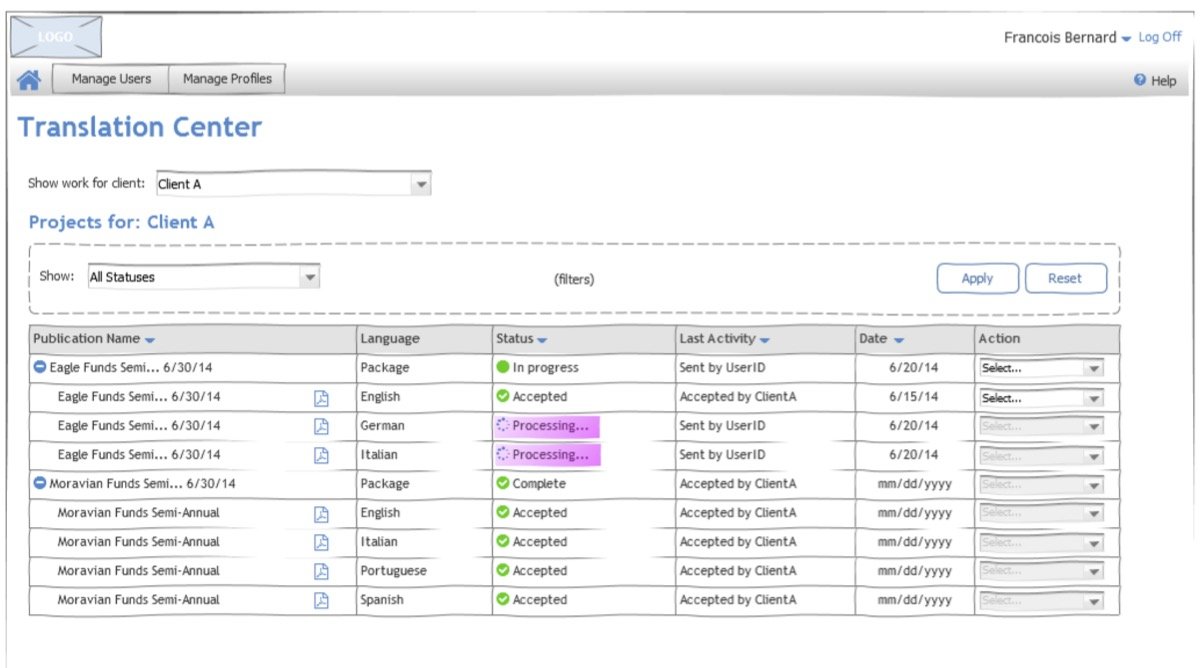Click the Help link text
The image size is (1200, 668).
1164,81
